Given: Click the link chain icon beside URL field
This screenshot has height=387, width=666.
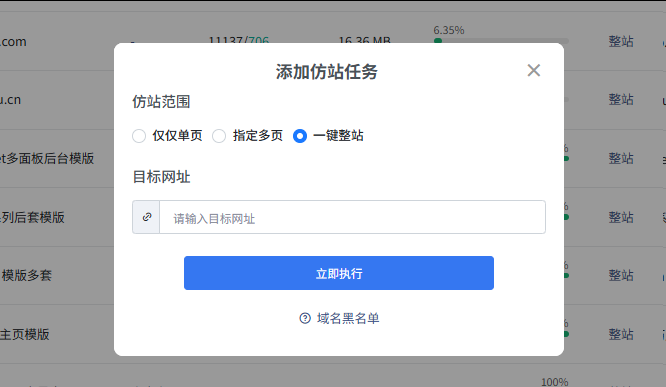Looking at the screenshot, I should [147, 217].
